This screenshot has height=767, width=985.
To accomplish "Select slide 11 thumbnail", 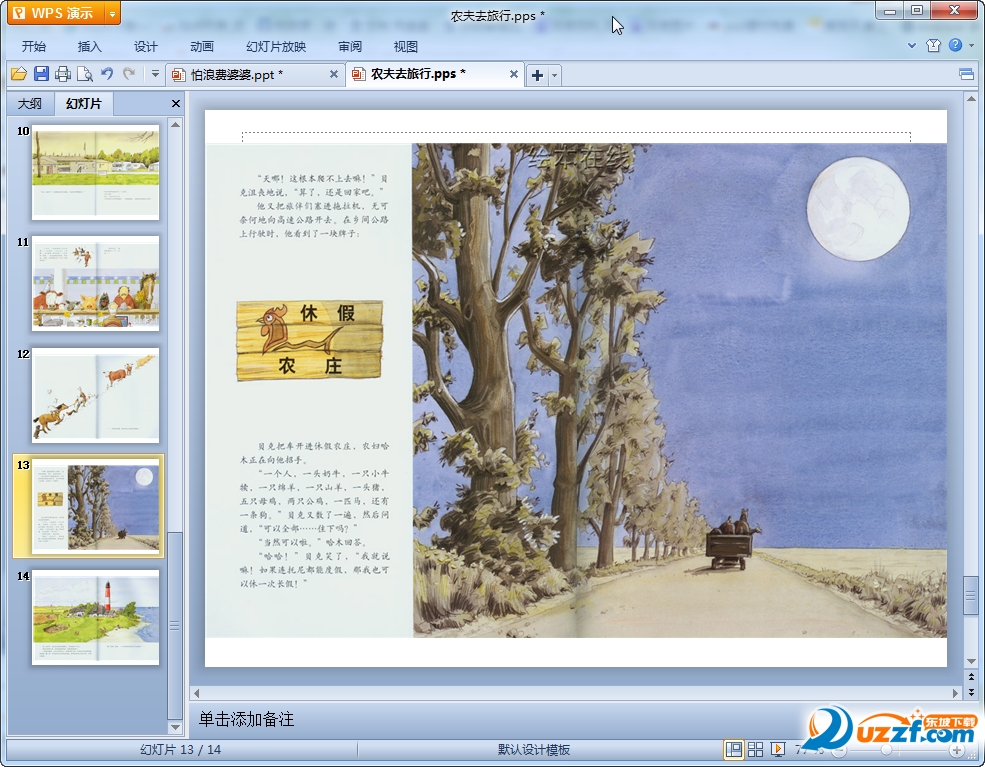I will (x=95, y=283).
